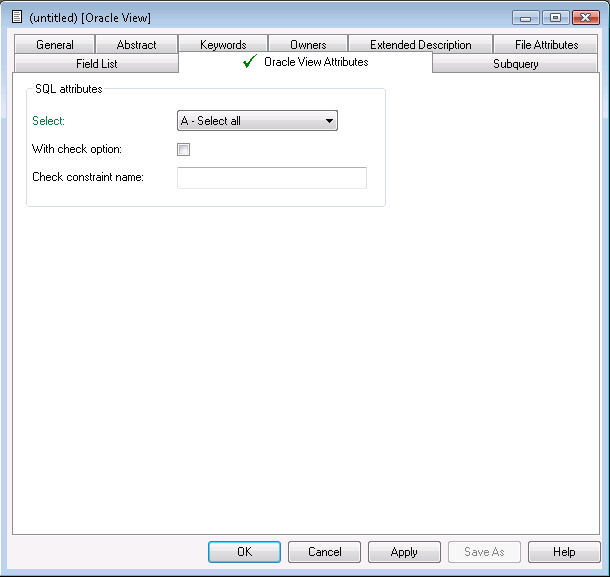Minimize the Oracle View window
Viewport: 610px width, 577px height.
527,18
